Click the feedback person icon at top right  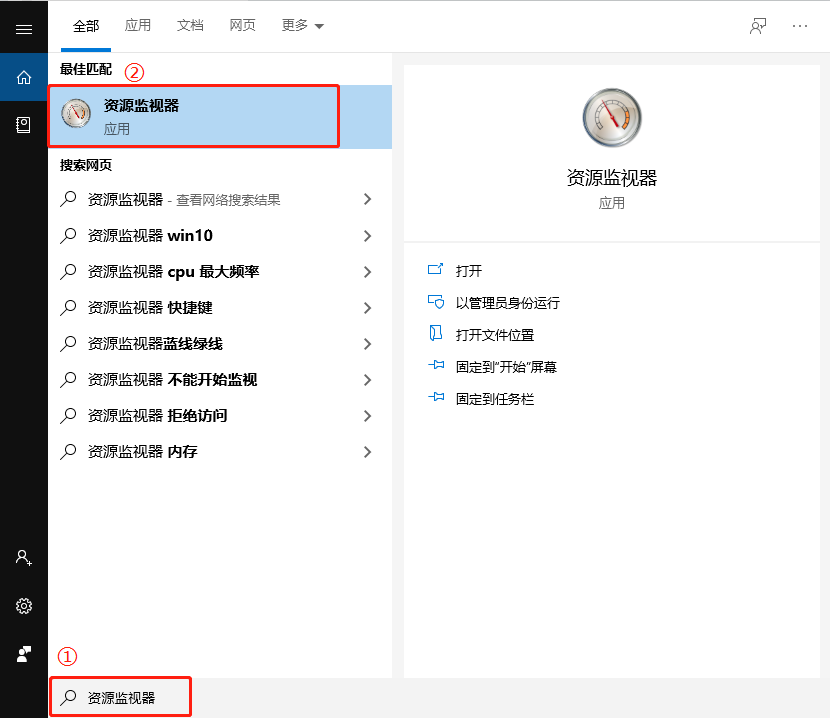click(758, 26)
